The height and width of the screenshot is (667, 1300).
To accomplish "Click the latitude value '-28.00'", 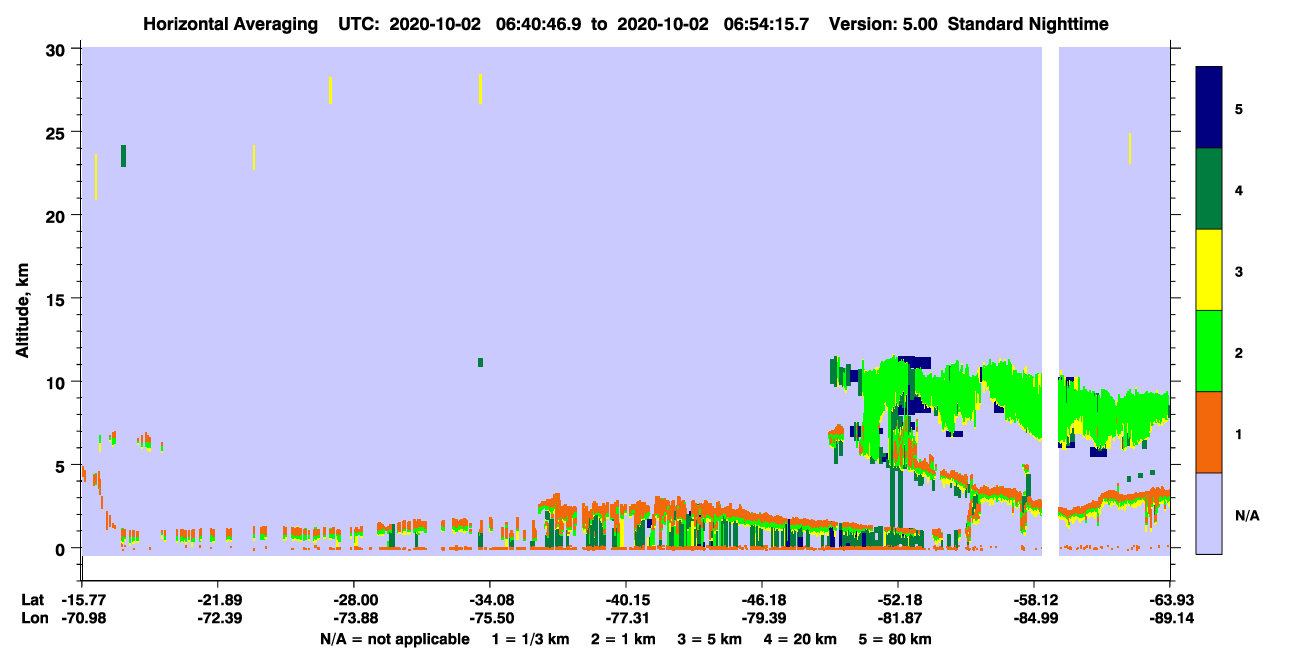I will (x=354, y=600).
